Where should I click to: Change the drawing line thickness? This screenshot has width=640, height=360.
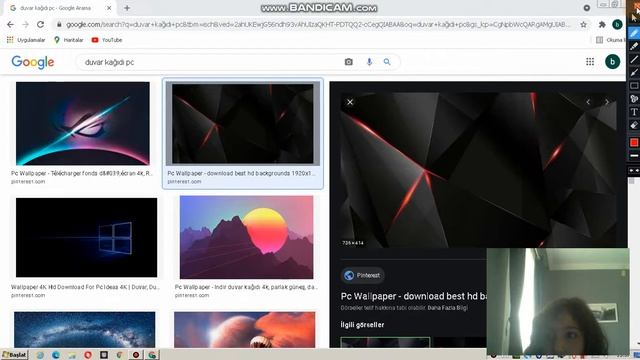pos(634,156)
